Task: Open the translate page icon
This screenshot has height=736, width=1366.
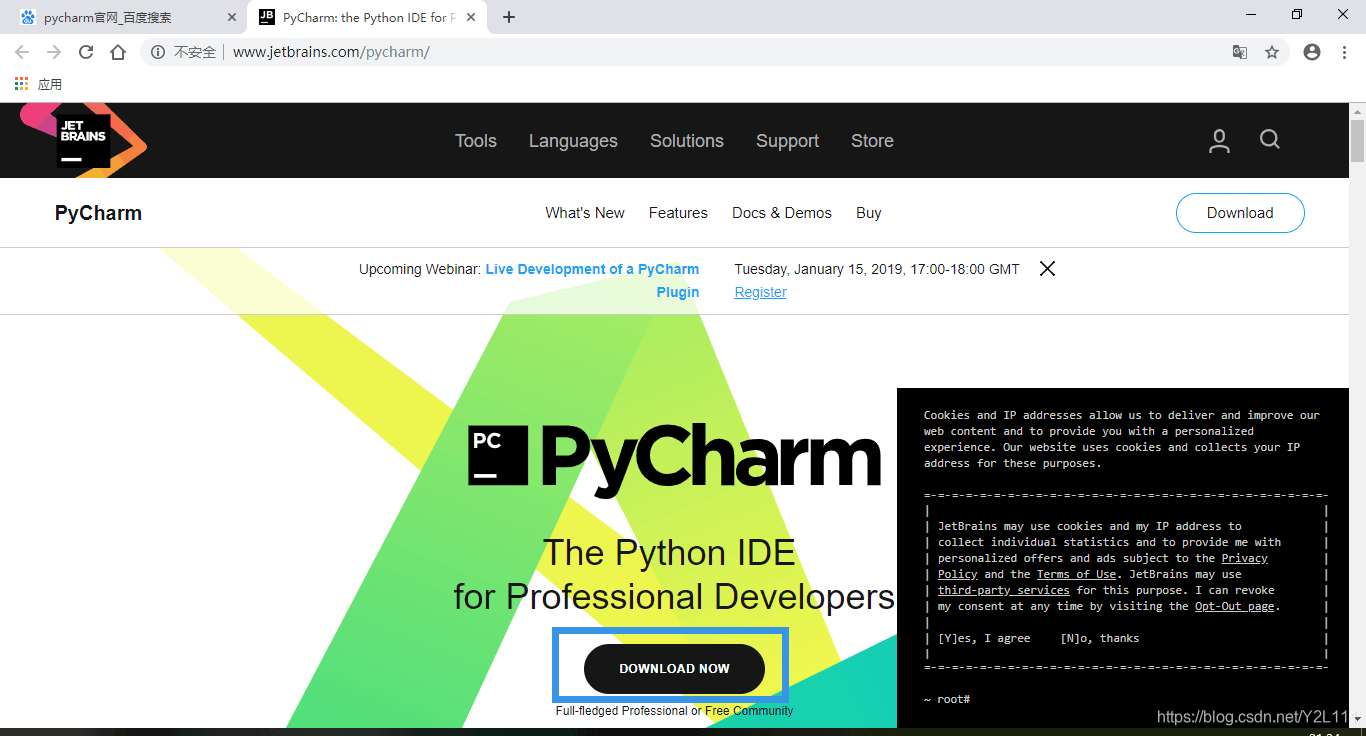Action: 1240,52
